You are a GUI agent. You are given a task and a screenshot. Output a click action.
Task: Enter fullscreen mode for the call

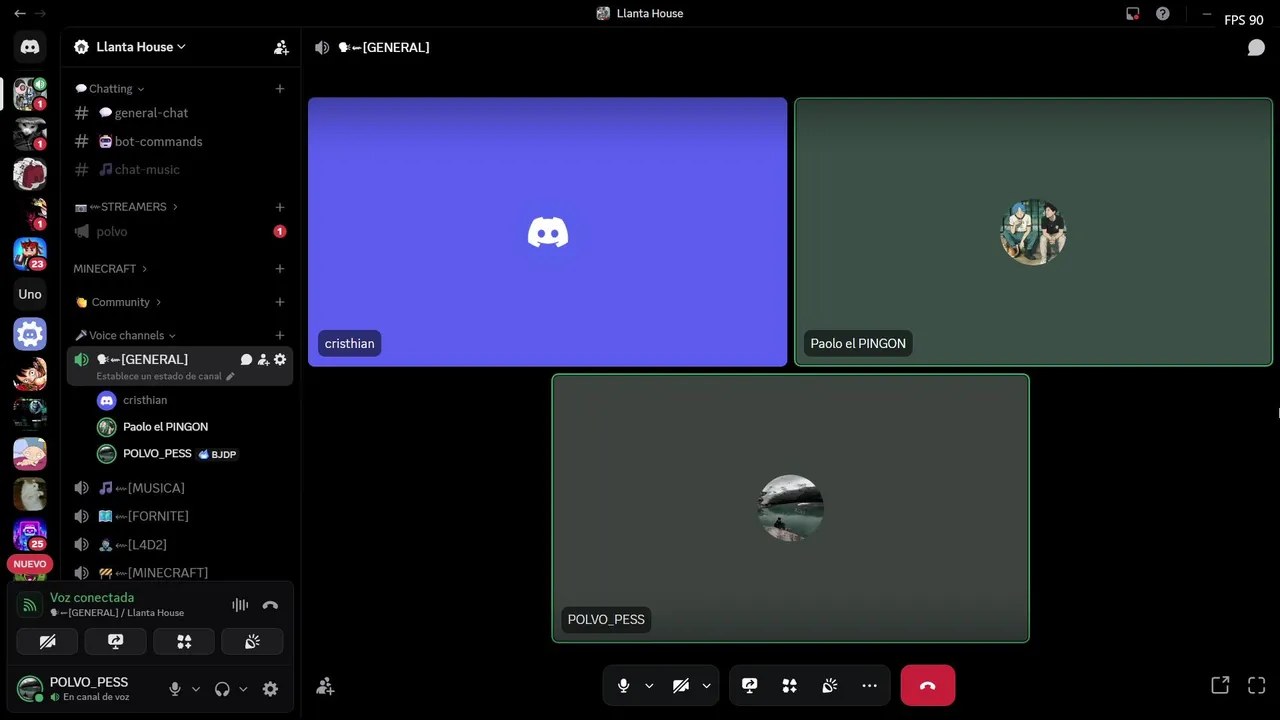1257,686
